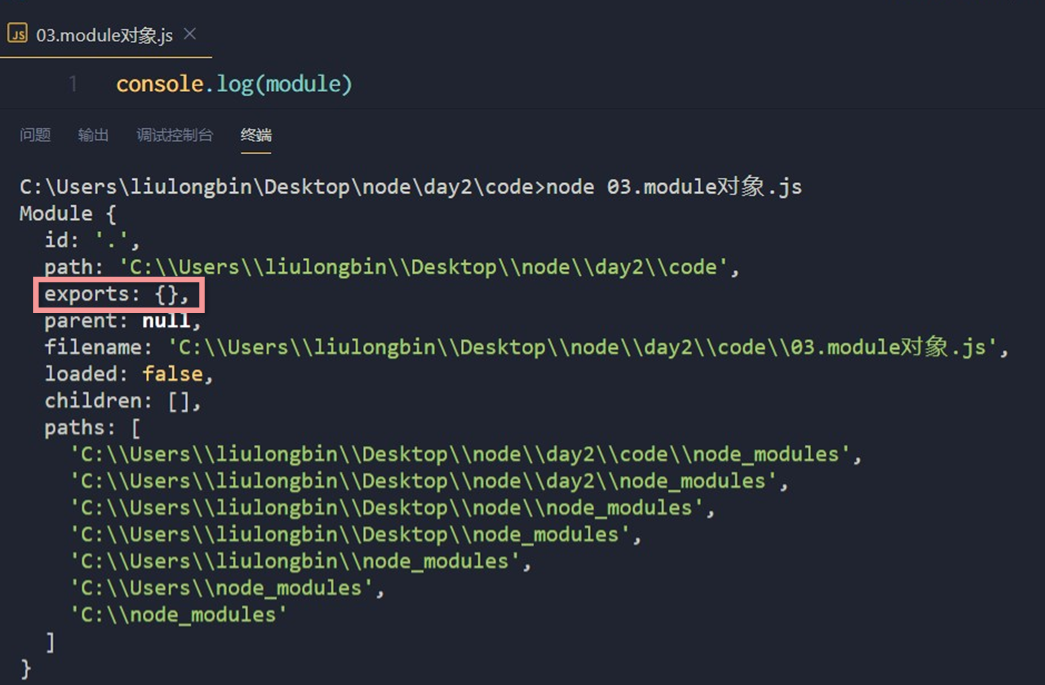
Task: Show the 调试控制台 panel tab
Action: (174, 135)
